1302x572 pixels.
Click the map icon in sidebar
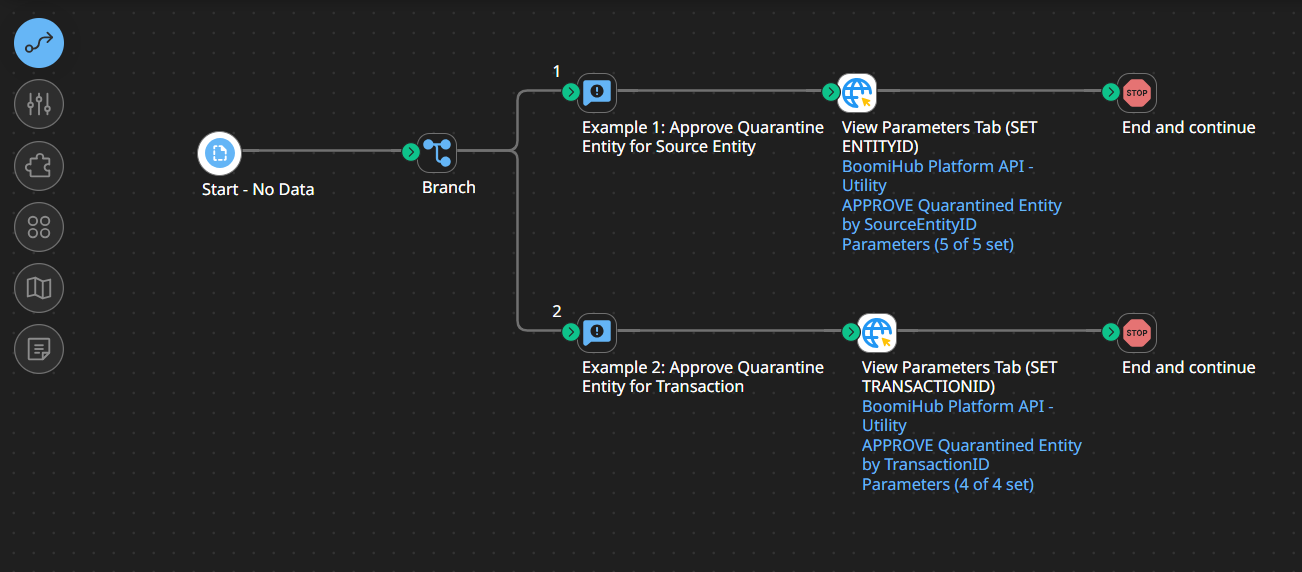tap(39, 288)
